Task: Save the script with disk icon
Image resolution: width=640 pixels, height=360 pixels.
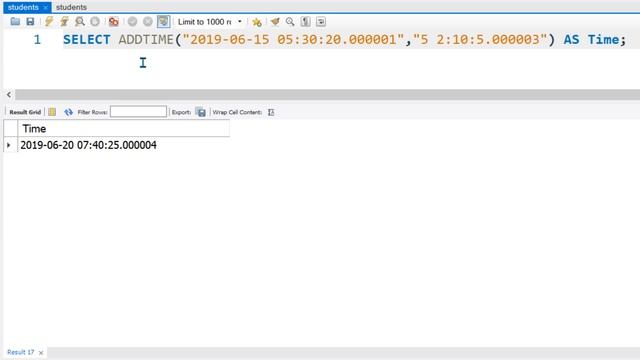Action: pyautogui.click(x=30, y=22)
